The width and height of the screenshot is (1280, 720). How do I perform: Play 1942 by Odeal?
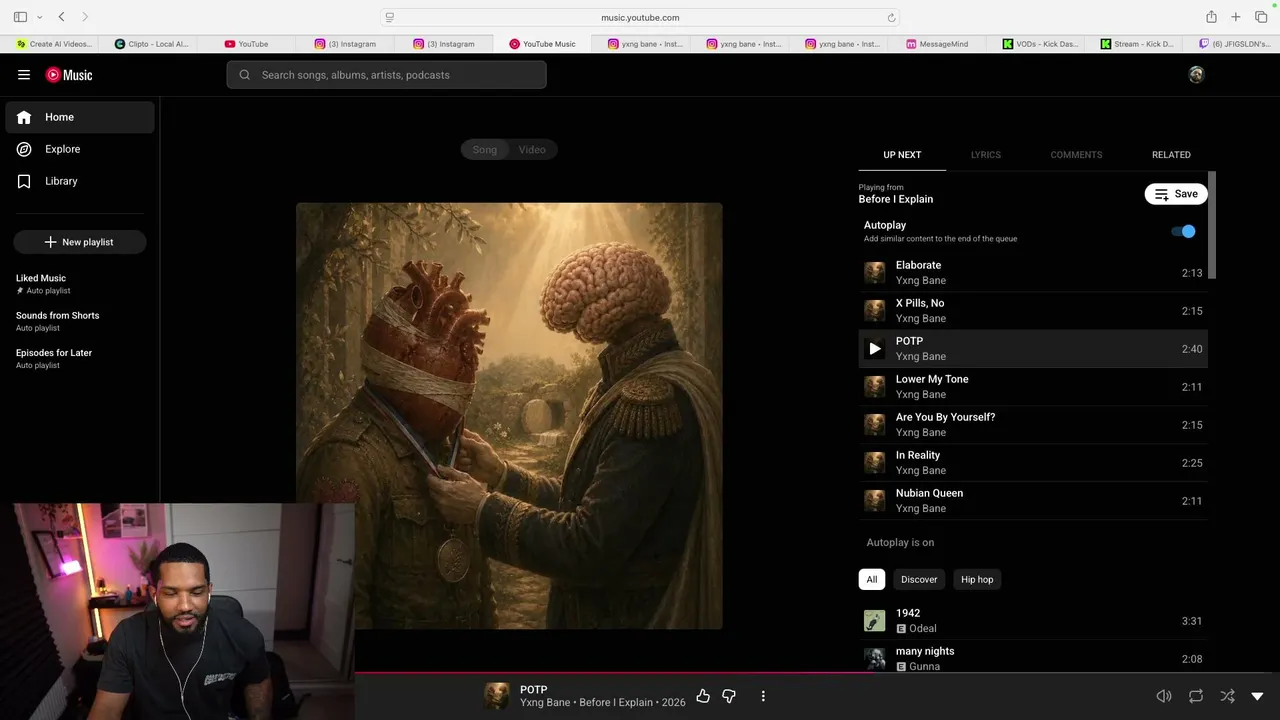[1033, 621]
